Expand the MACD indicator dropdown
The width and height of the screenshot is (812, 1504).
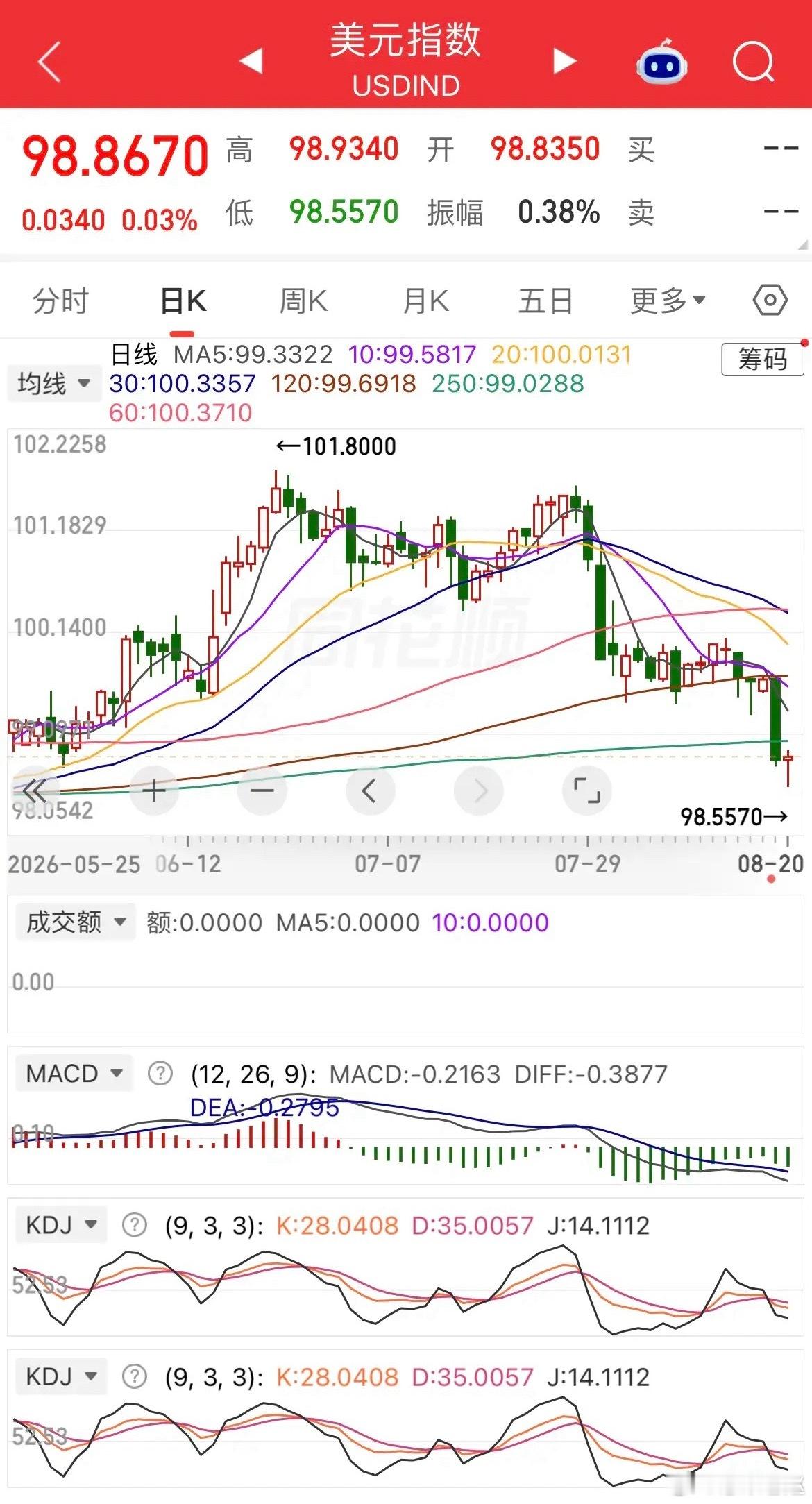click(x=74, y=1074)
